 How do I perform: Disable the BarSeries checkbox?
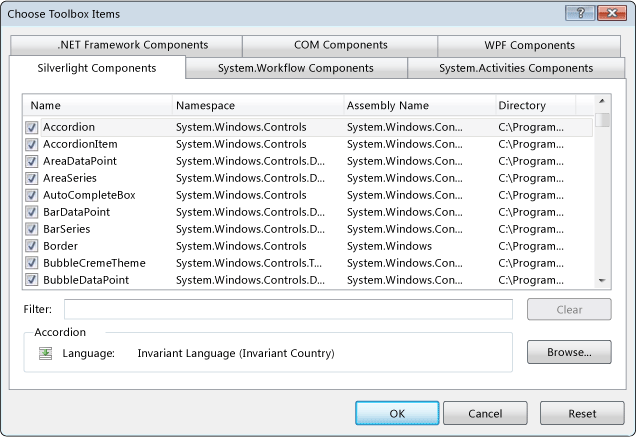pyautogui.click(x=32, y=229)
